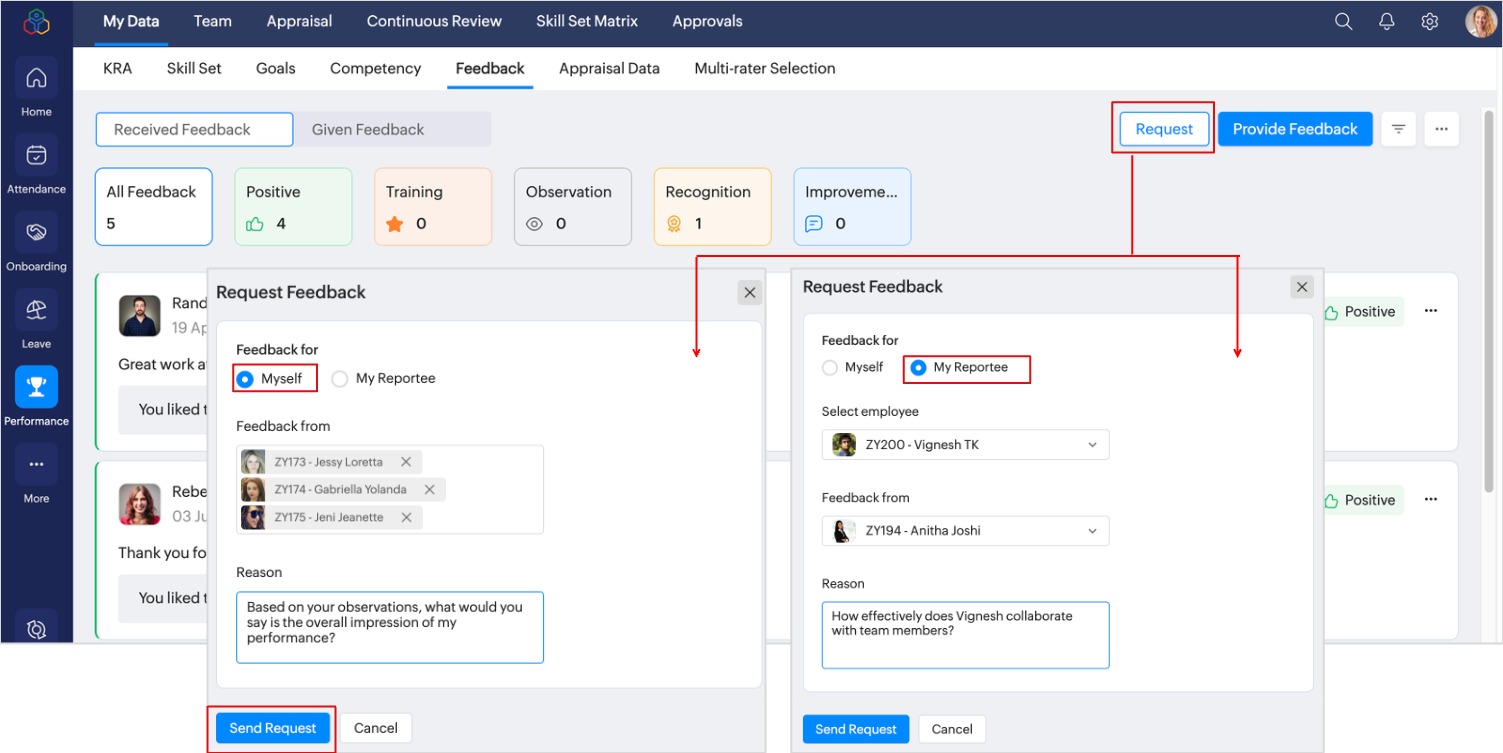Open the settings gear icon
Screen dimensions: 1503x753
(x=1430, y=22)
